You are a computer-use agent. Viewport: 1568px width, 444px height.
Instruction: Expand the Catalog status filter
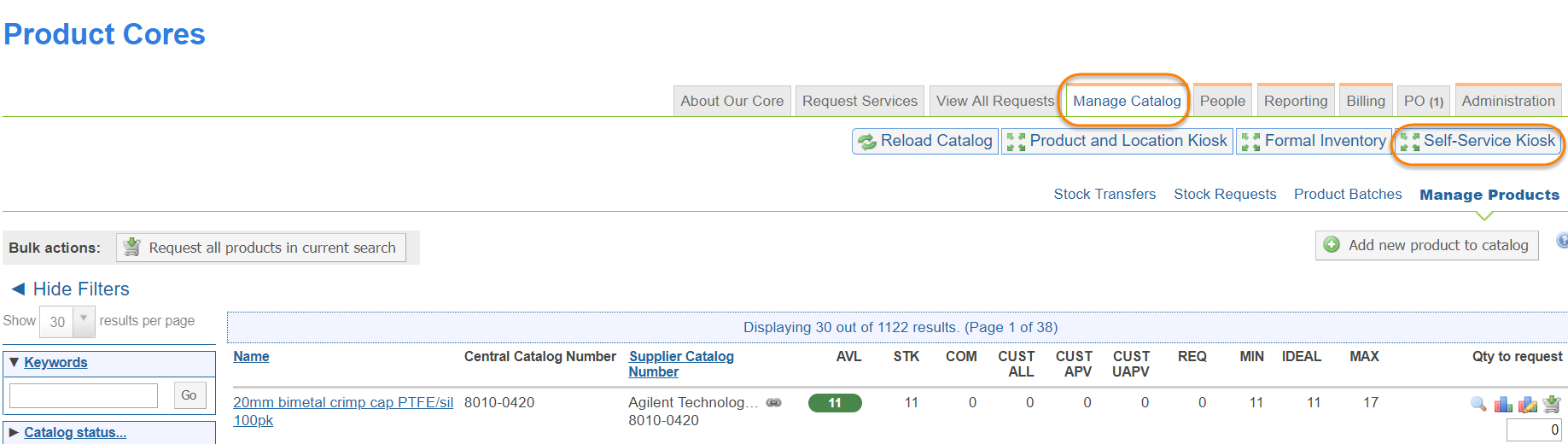coord(15,432)
